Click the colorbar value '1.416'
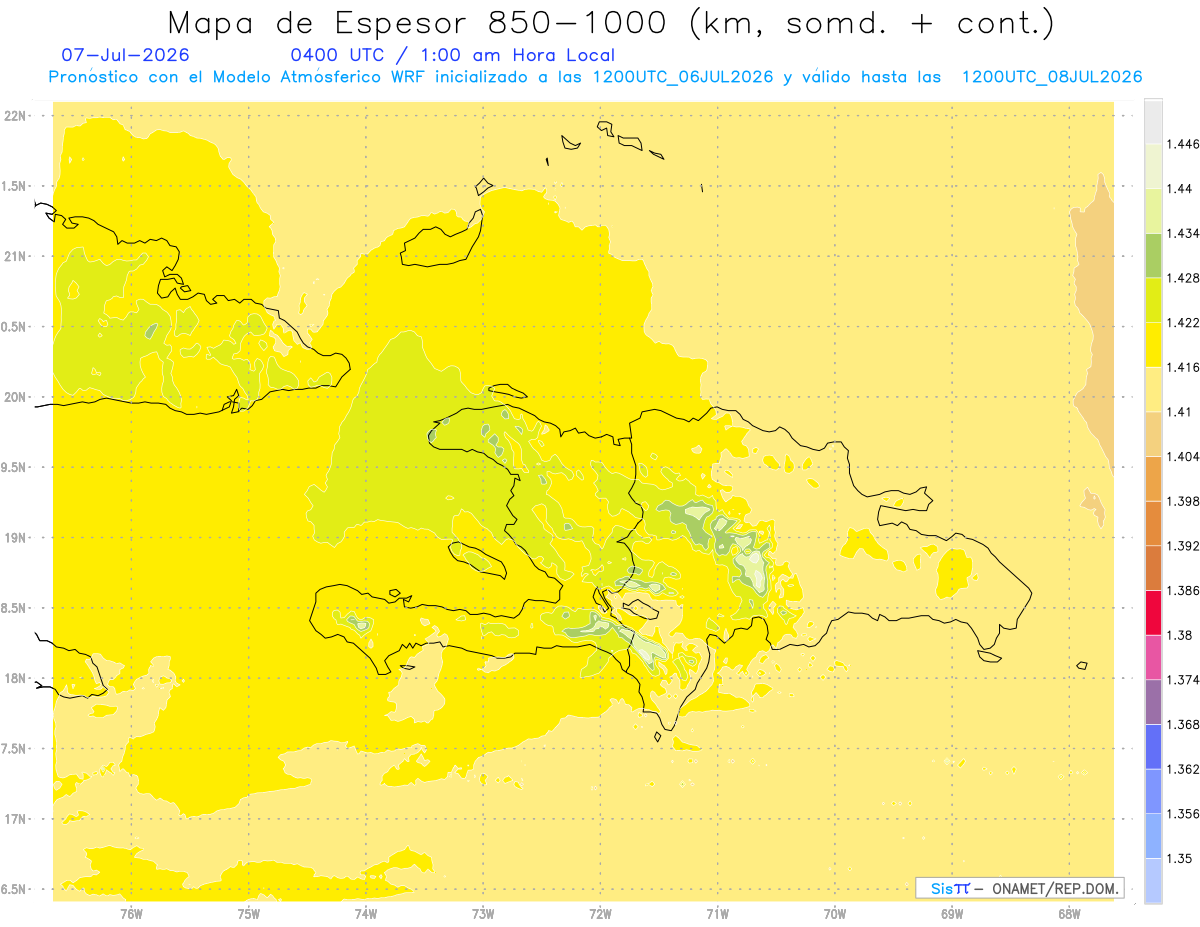The image size is (1200, 927). pyautogui.click(x=1183, y=367)
